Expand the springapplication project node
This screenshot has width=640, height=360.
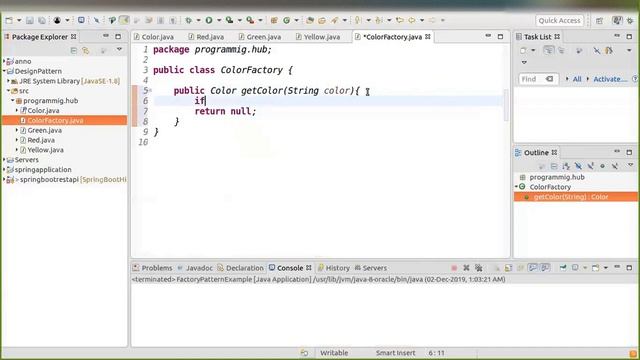coord(4,169)
